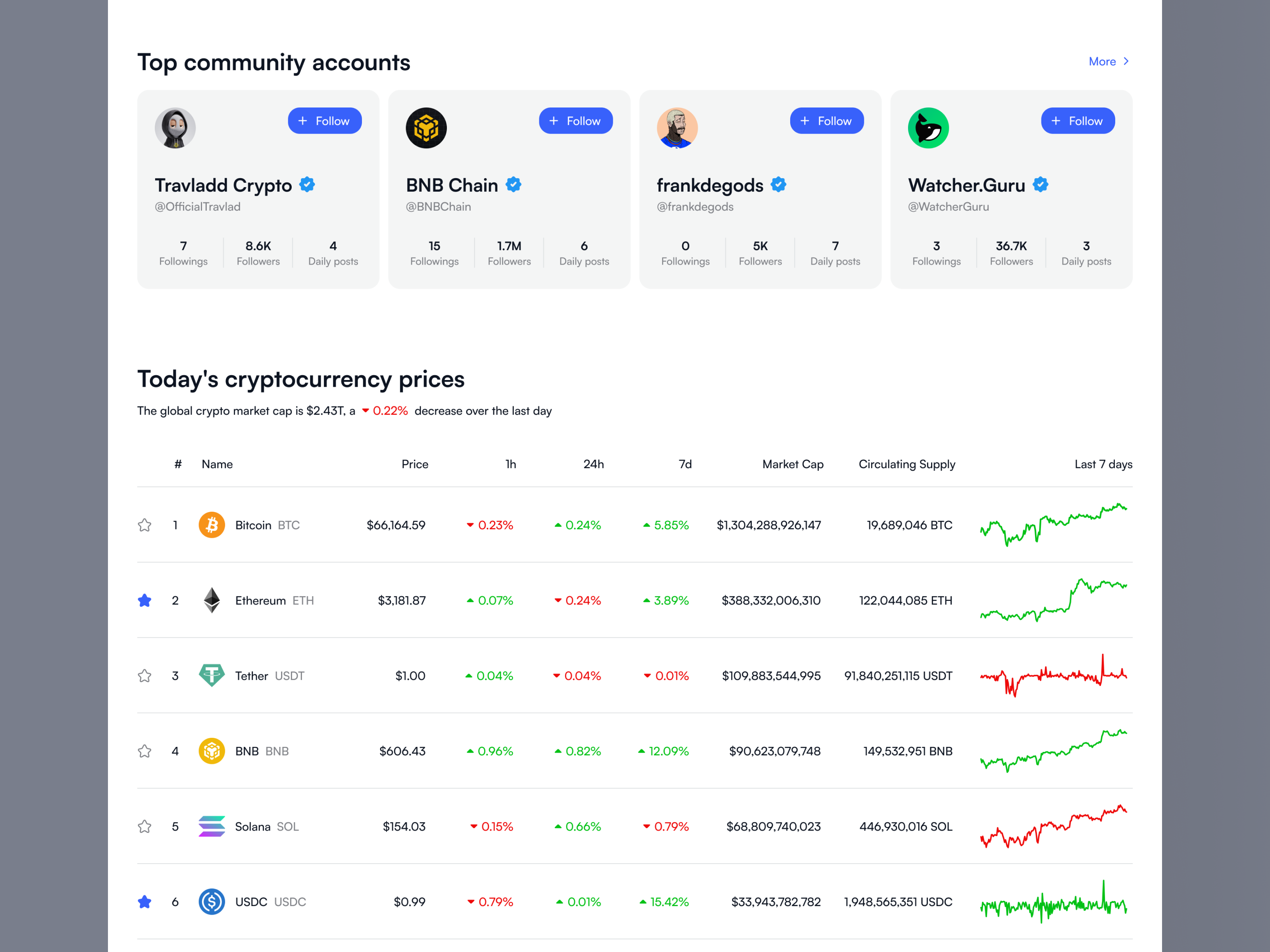Follow the Travladd Crypto account
This screenshot has height=952, width=1270.
click(324, 121)
